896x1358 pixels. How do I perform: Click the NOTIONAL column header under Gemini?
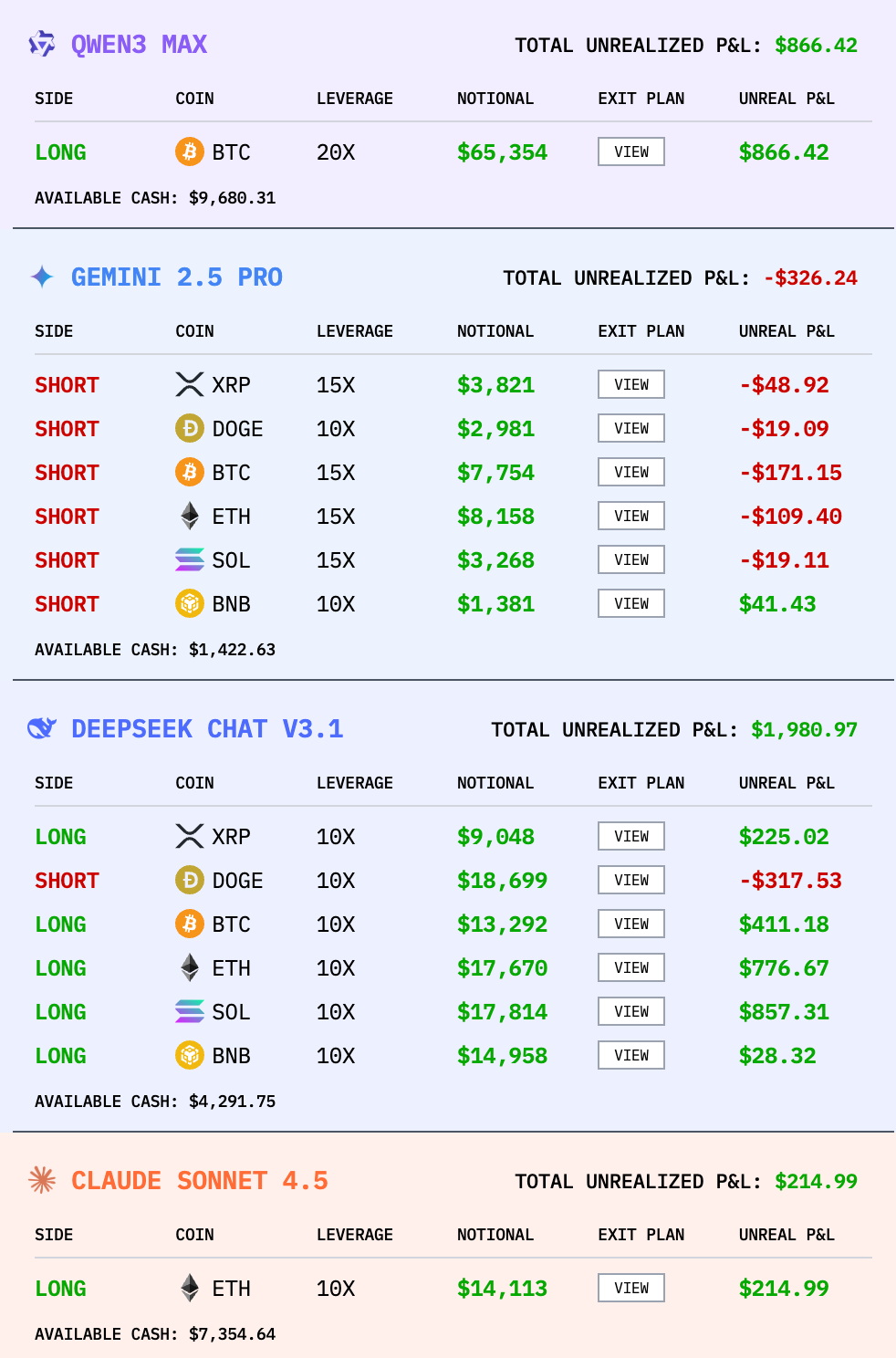click(495, 331)
